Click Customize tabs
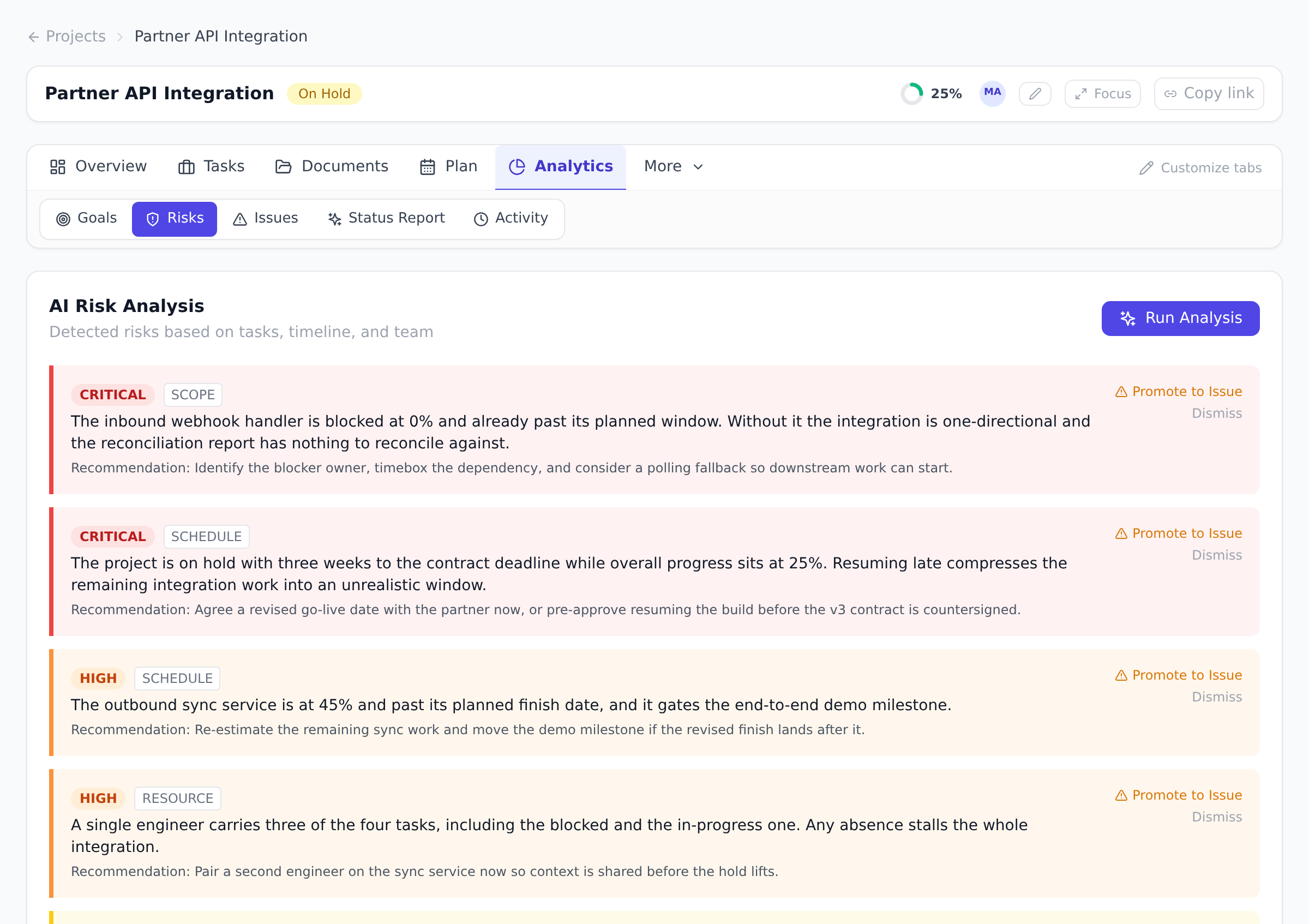 [1200, 168]
